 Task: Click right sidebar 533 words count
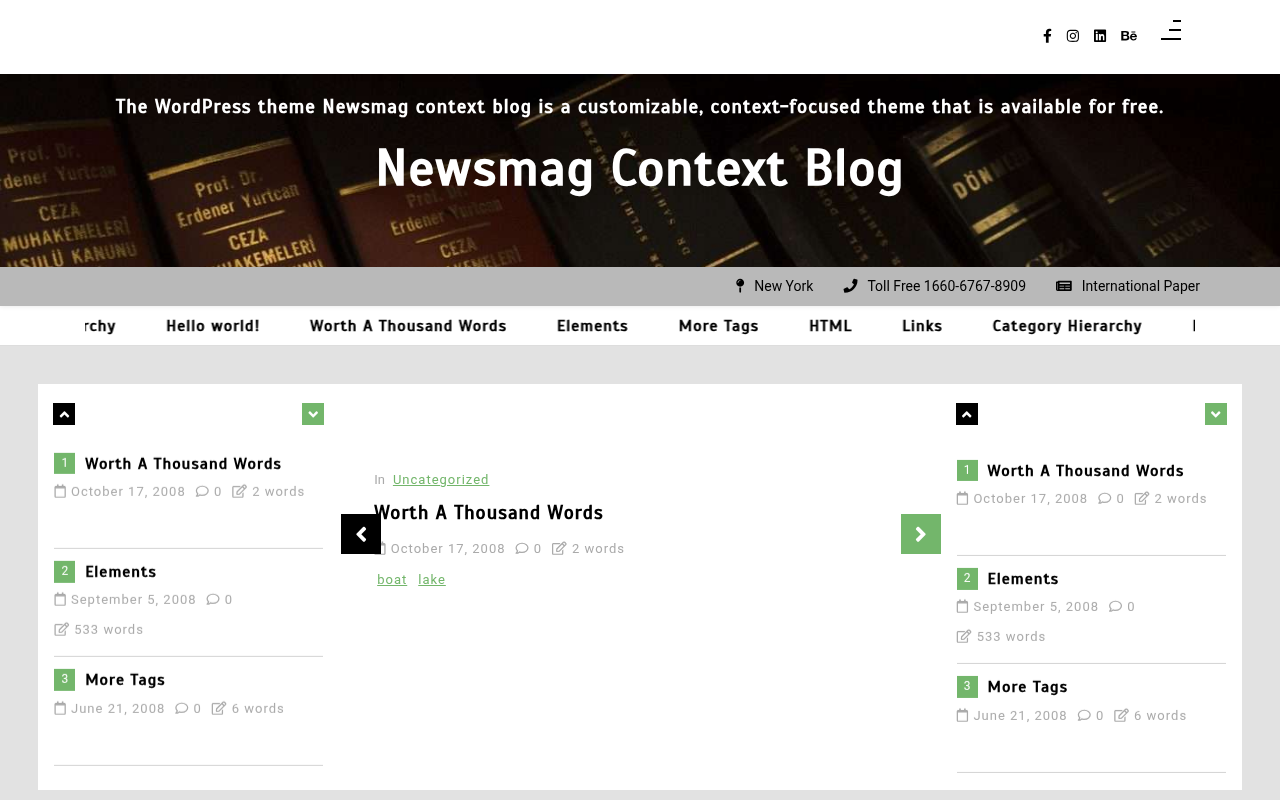[x=1011, y=637]
